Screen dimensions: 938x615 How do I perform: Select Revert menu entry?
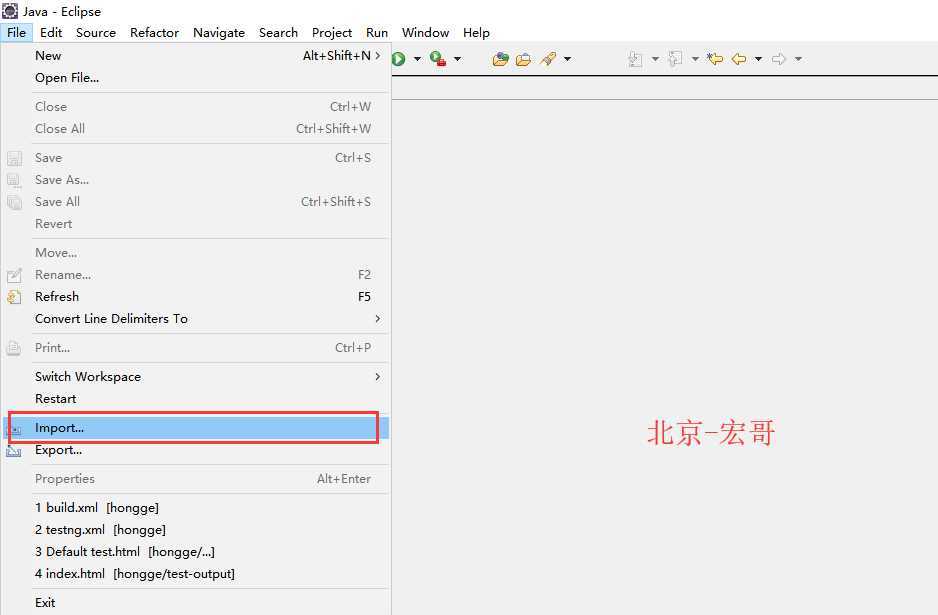click(196, 224)
